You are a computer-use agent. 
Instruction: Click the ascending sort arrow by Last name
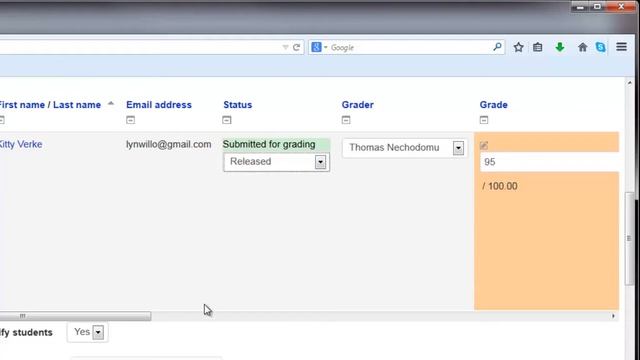(111, 104)
